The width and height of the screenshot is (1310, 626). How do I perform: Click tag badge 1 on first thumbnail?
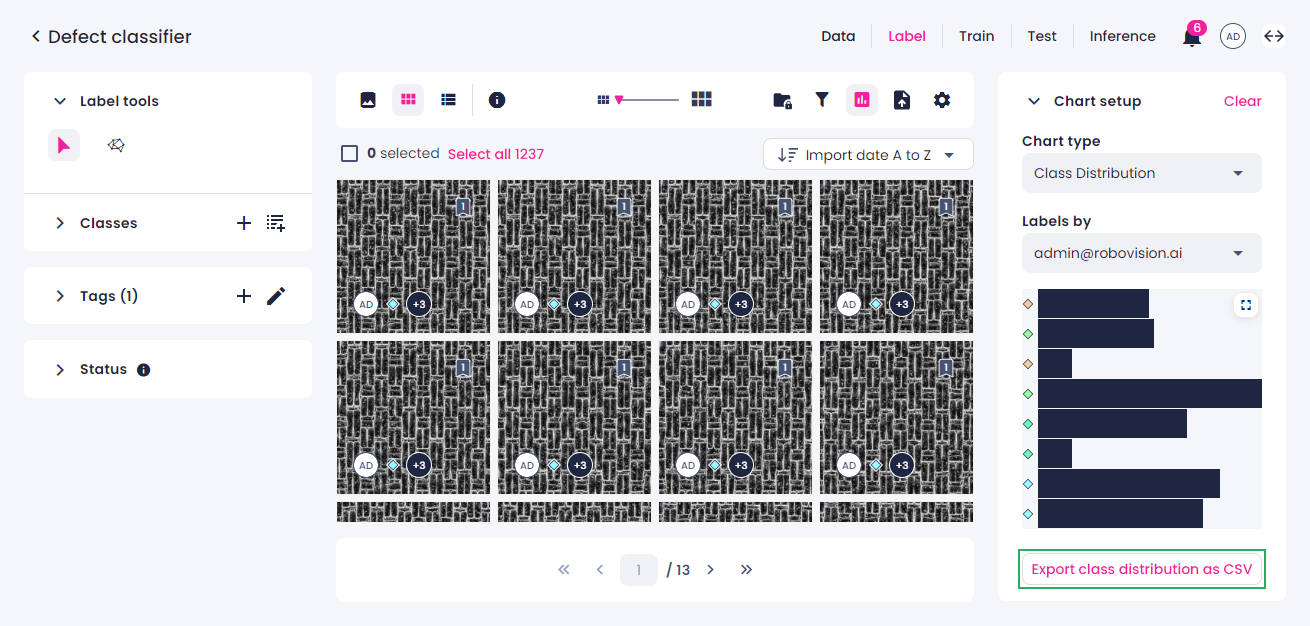tap(463, 207)
